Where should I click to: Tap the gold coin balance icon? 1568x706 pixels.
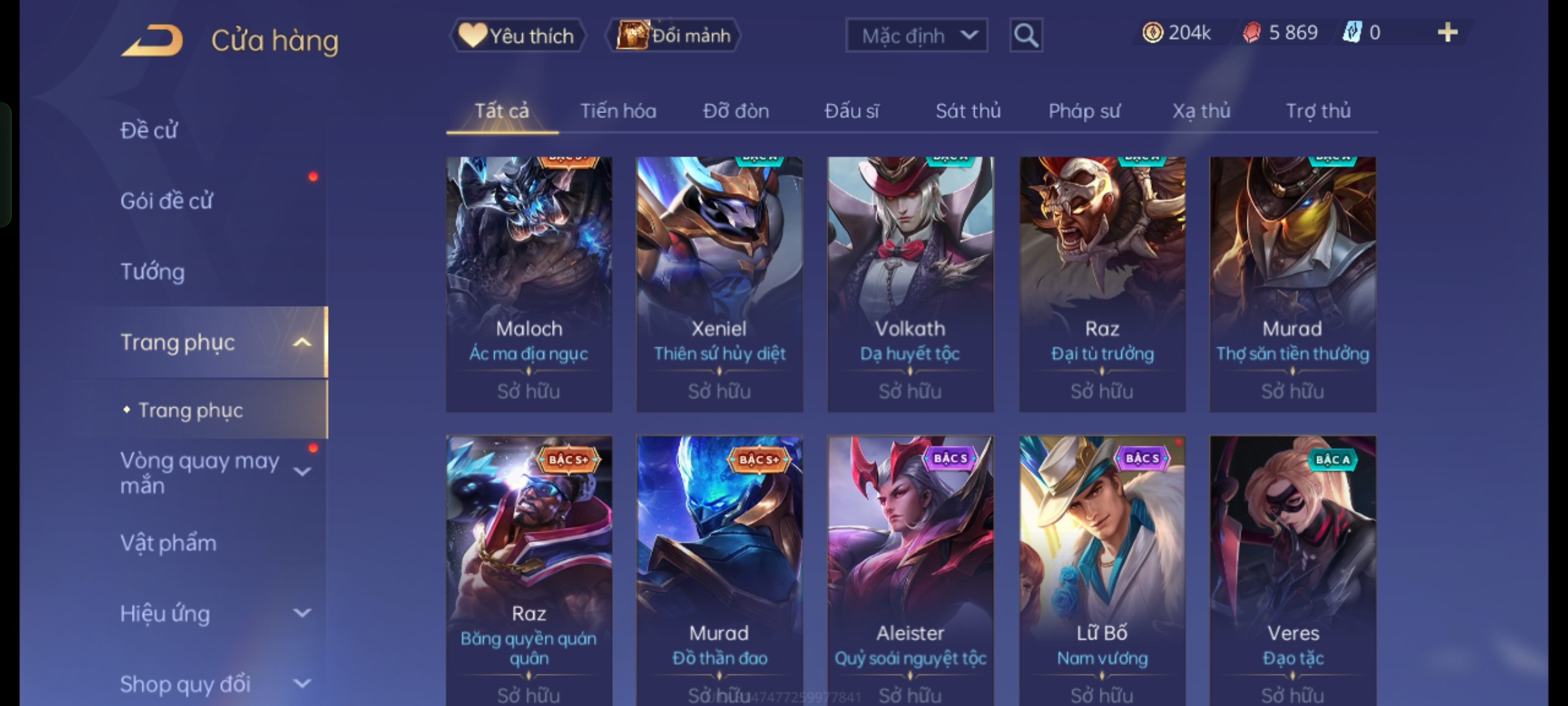[x=1152, y=32]
